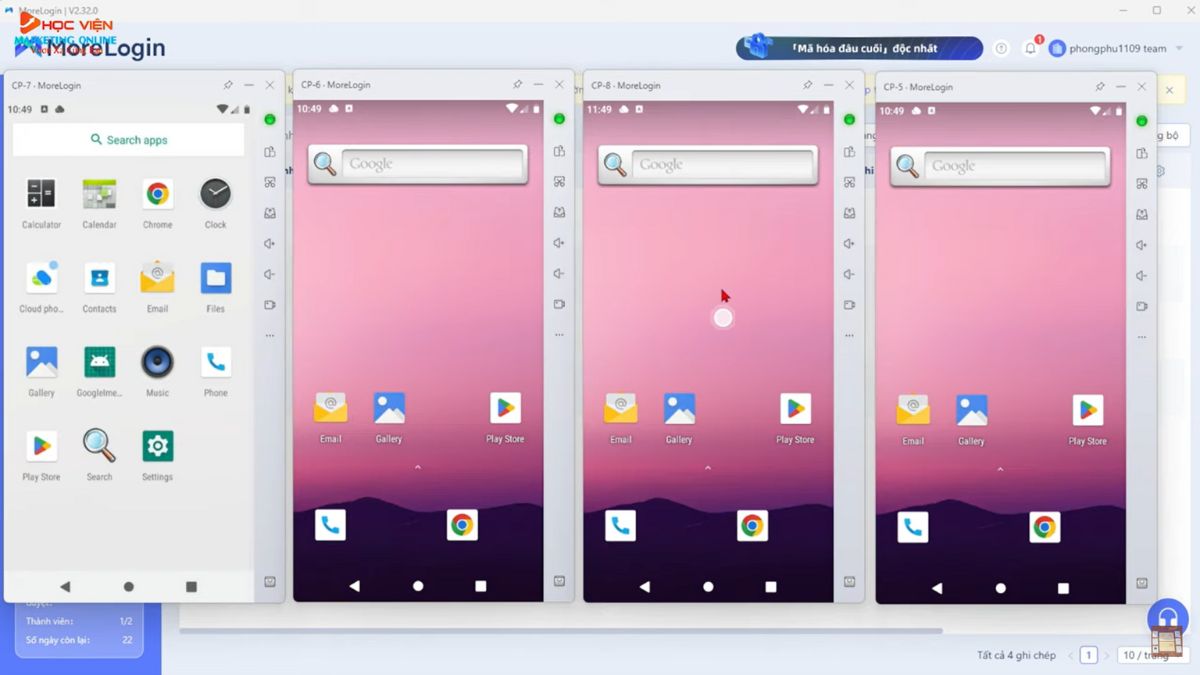Open Play Store on CP-8 home screen

(795, 408)
